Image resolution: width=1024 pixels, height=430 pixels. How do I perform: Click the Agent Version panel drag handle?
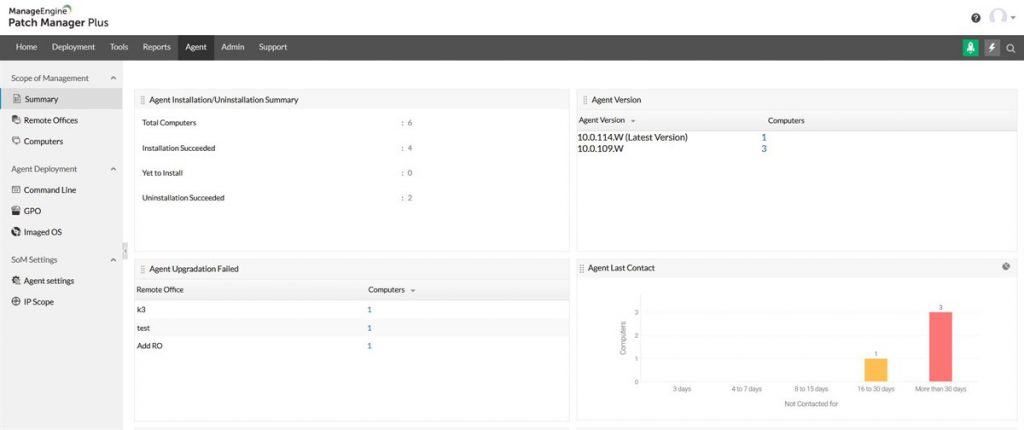tap(585, 100)
